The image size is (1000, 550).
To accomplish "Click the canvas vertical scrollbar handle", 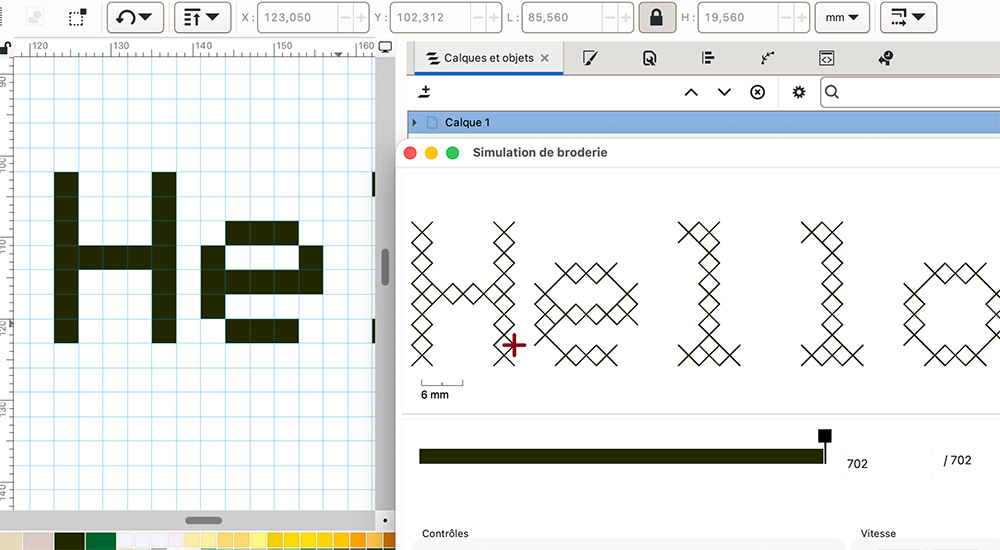I will point(385,267).
